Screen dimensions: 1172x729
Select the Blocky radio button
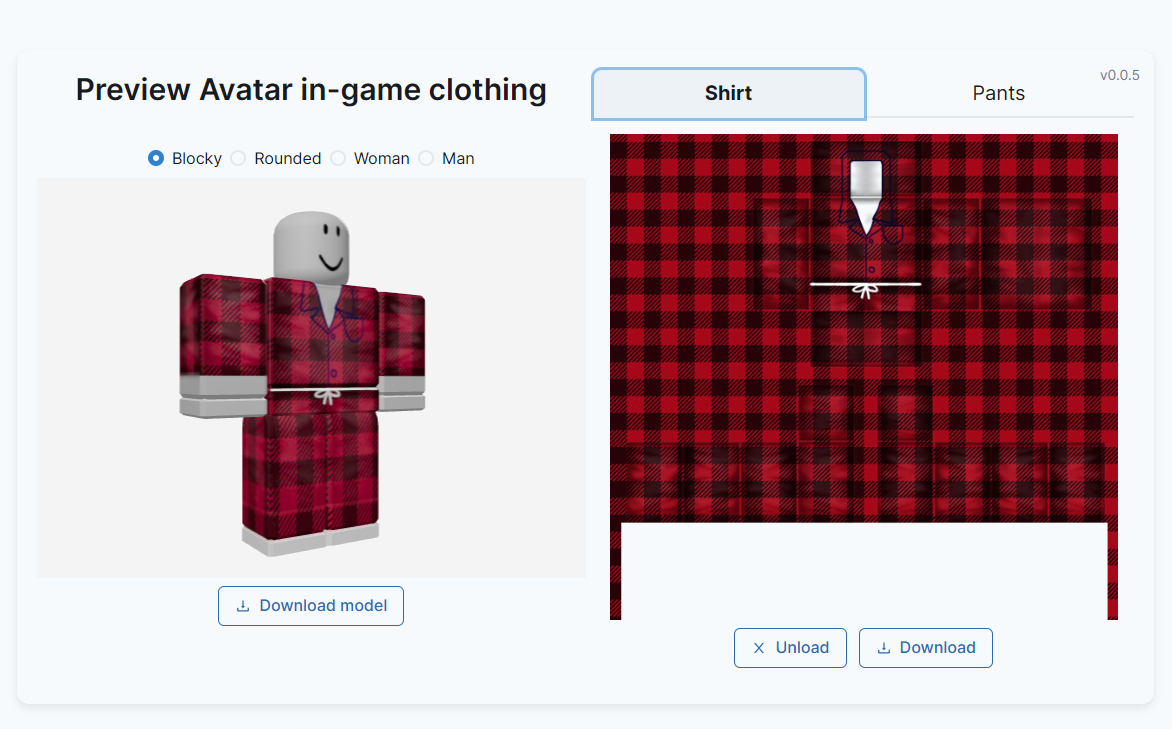[155, 159]
